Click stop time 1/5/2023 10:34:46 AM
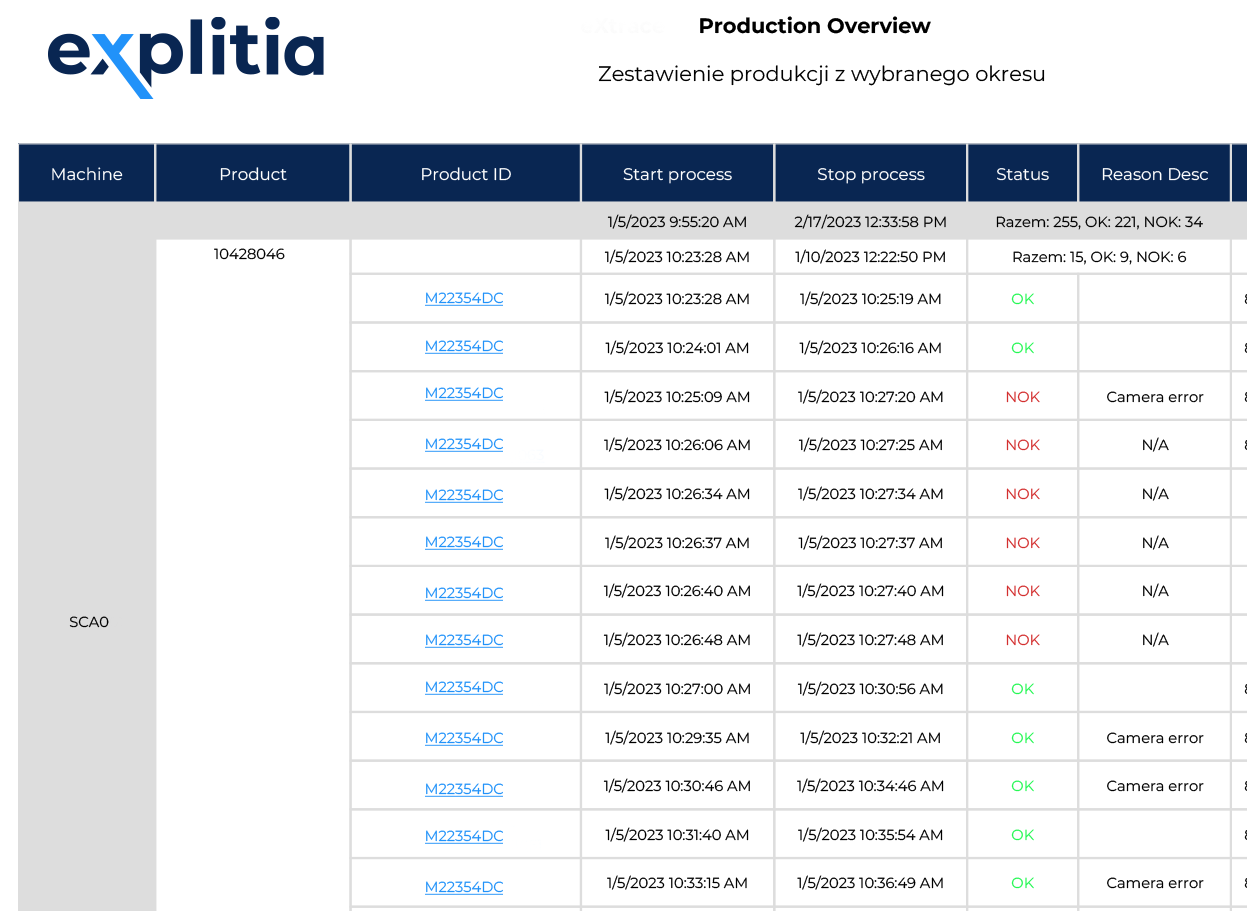This screenshot has width=1247, height=911. coord(870,786)
